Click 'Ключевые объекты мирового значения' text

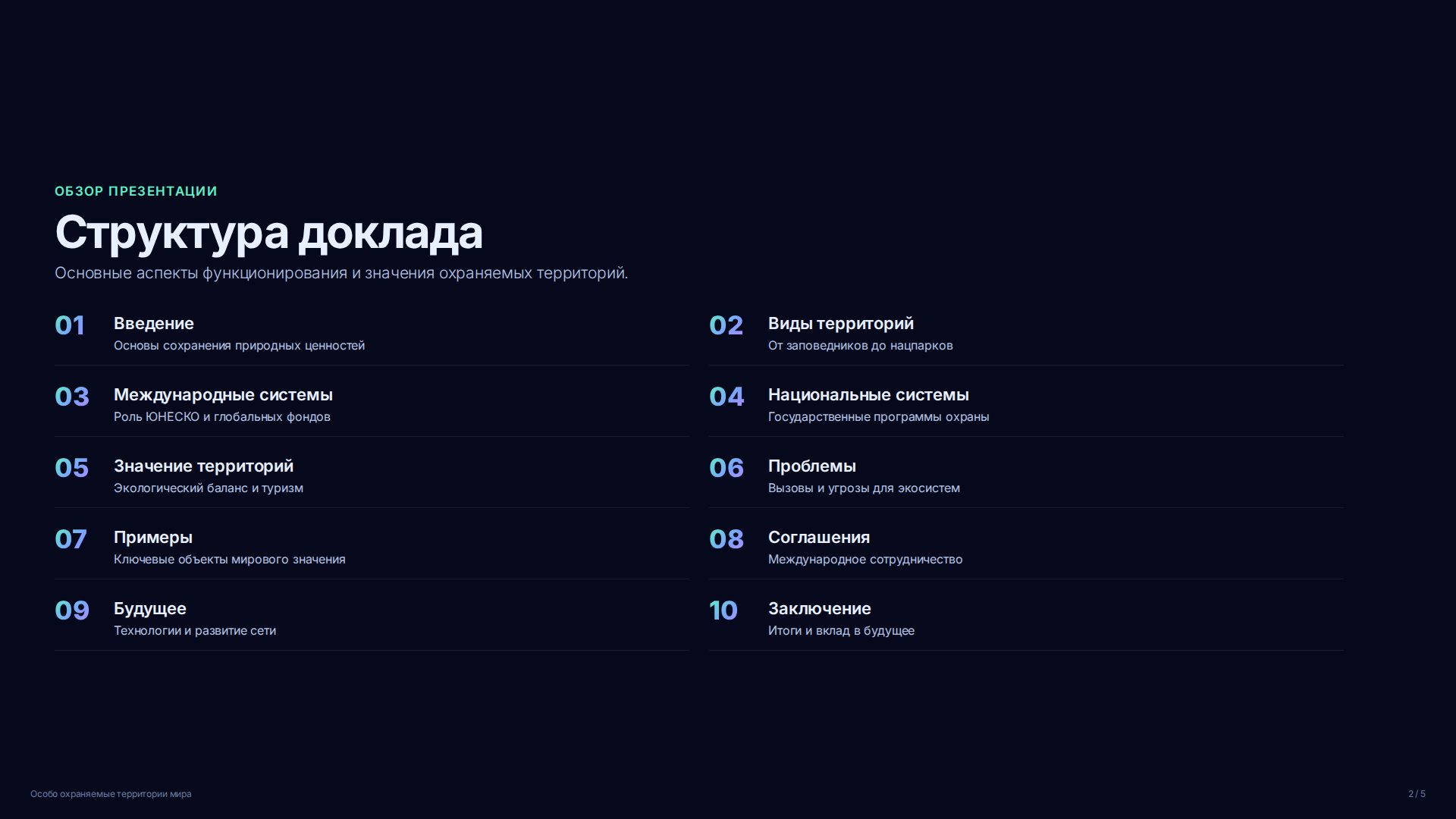(x=230, y=560)
